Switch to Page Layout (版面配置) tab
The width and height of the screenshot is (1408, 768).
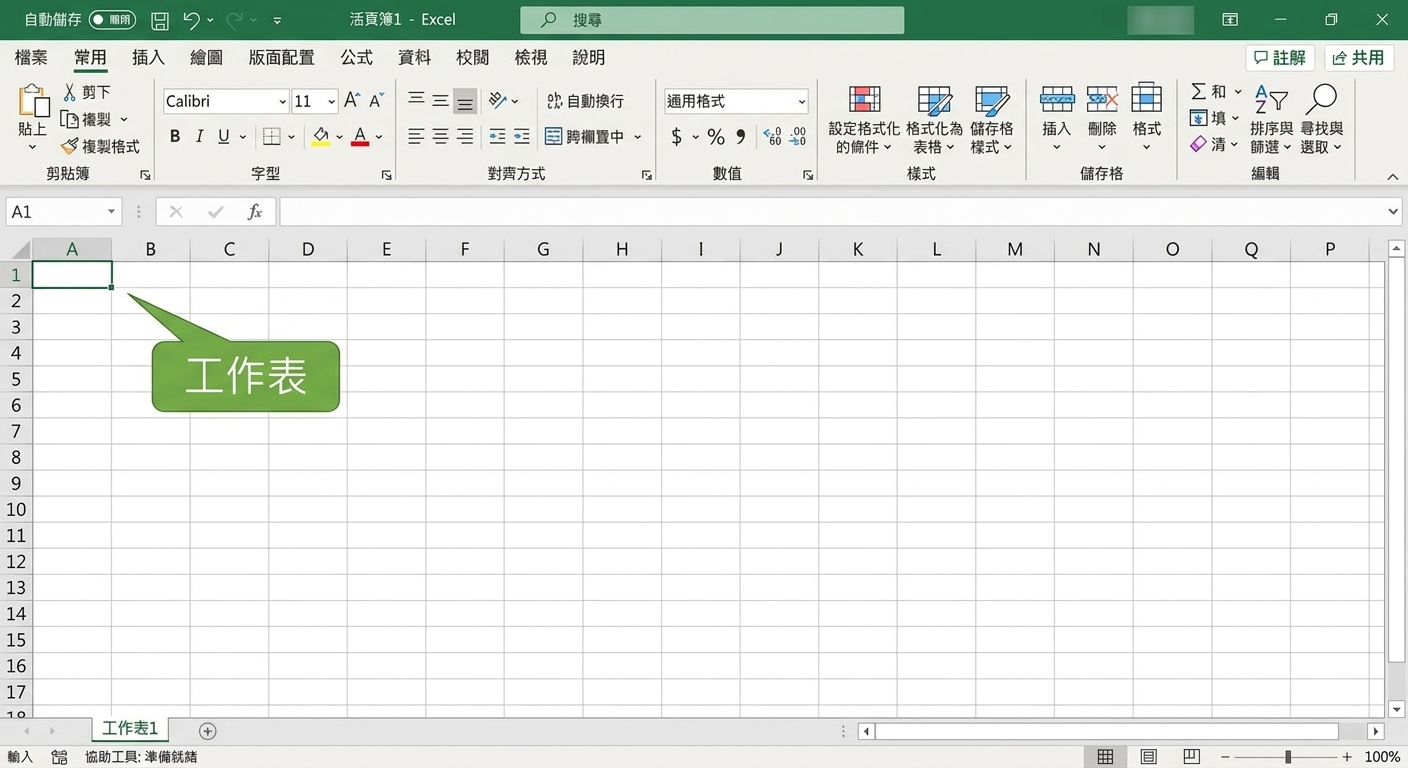281,58
